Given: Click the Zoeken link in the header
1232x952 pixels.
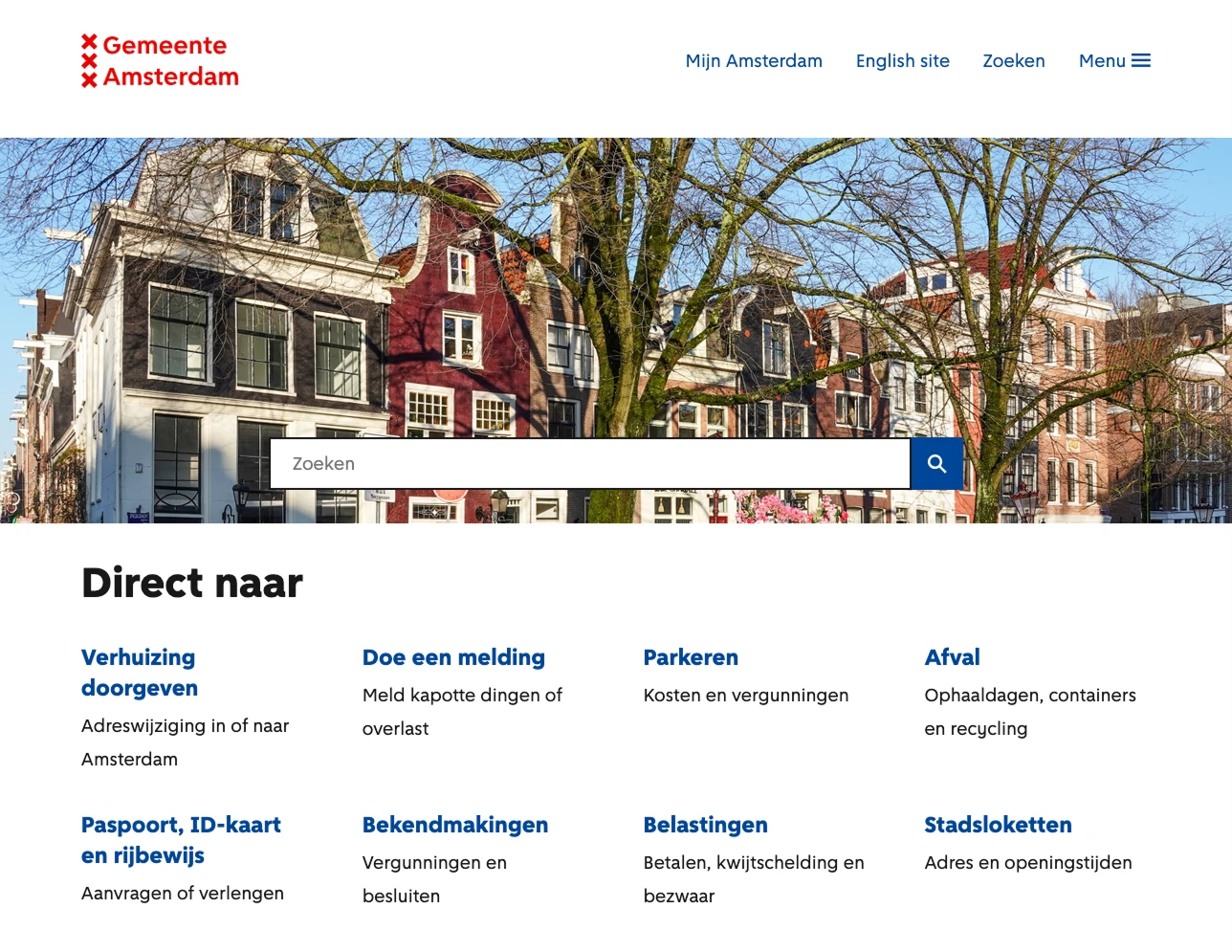Looking at the screenshot, I should [x=1014, y=61].
